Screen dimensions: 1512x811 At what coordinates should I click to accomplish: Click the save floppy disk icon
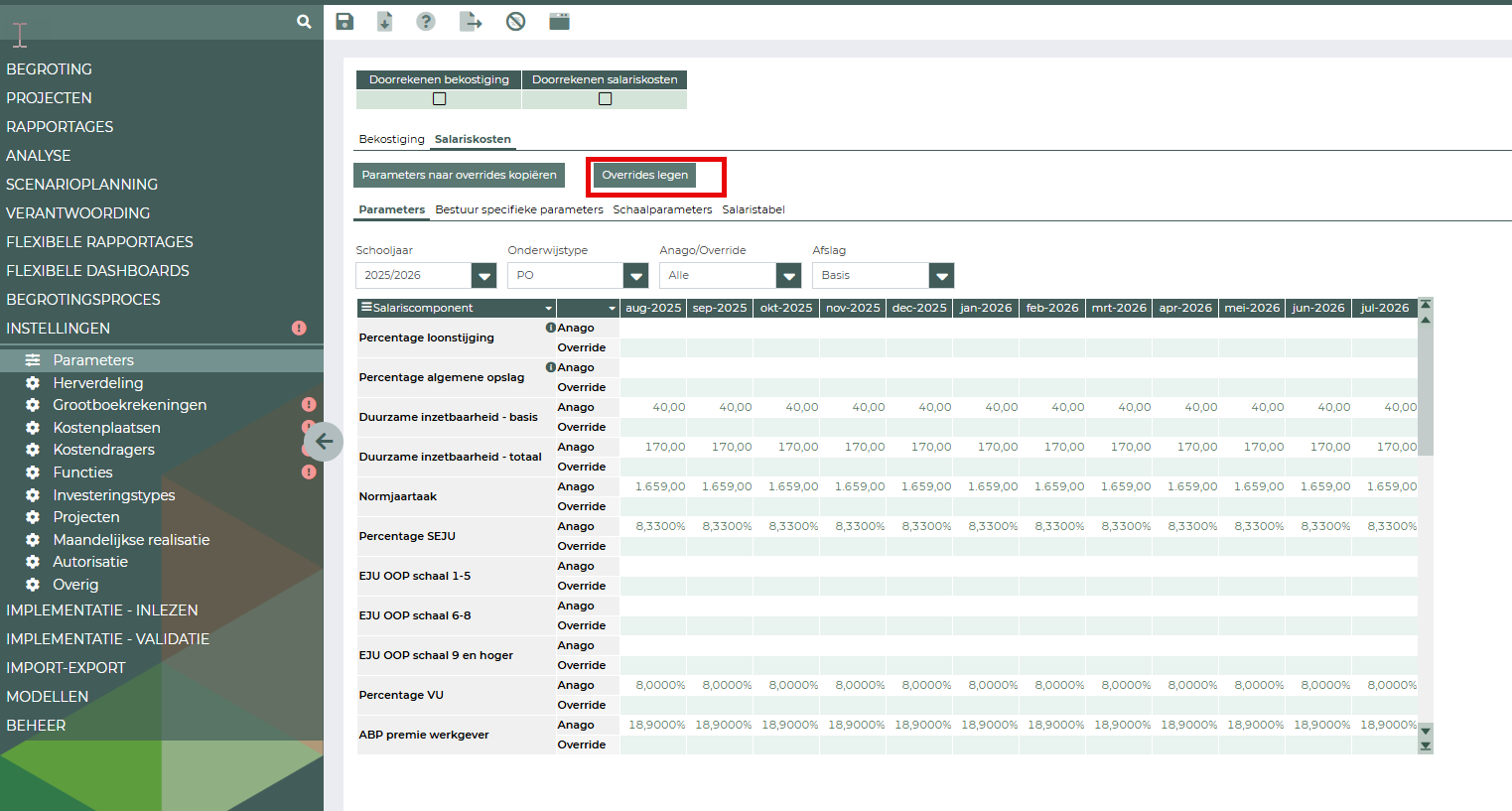pos(344,22)
